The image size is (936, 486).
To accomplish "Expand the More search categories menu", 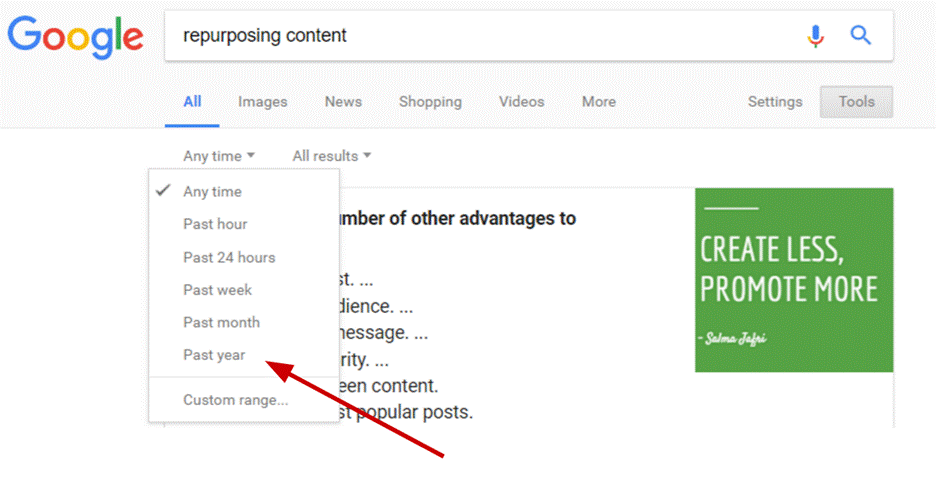I will point(598,102).
